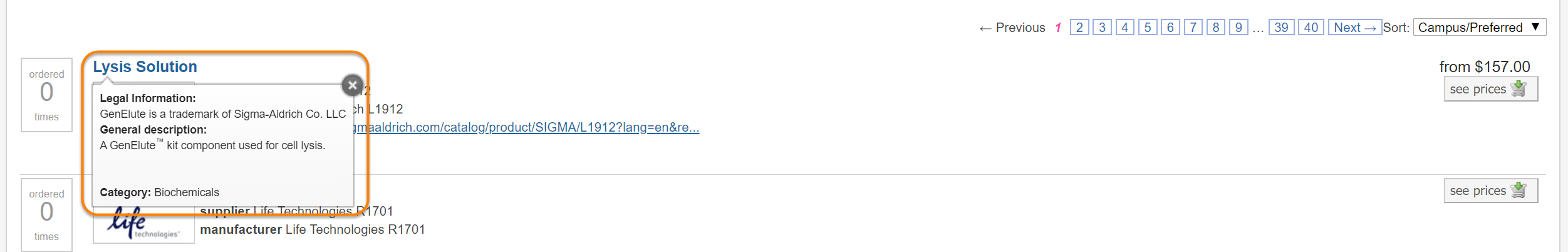This screenshot has width=1568, height=252.
Task: Go to results page 2
Action: tap(1079, 28)
